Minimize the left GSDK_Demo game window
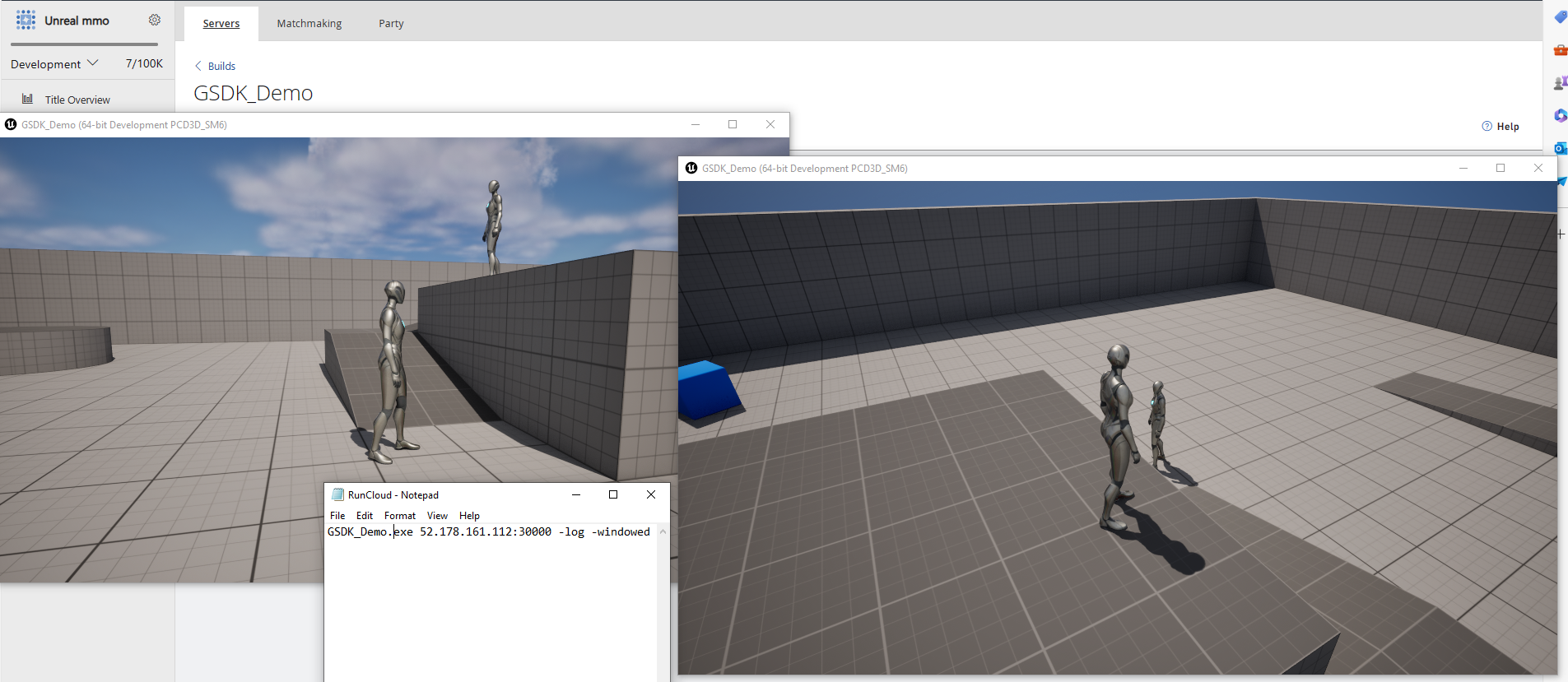 click(696, 124)
